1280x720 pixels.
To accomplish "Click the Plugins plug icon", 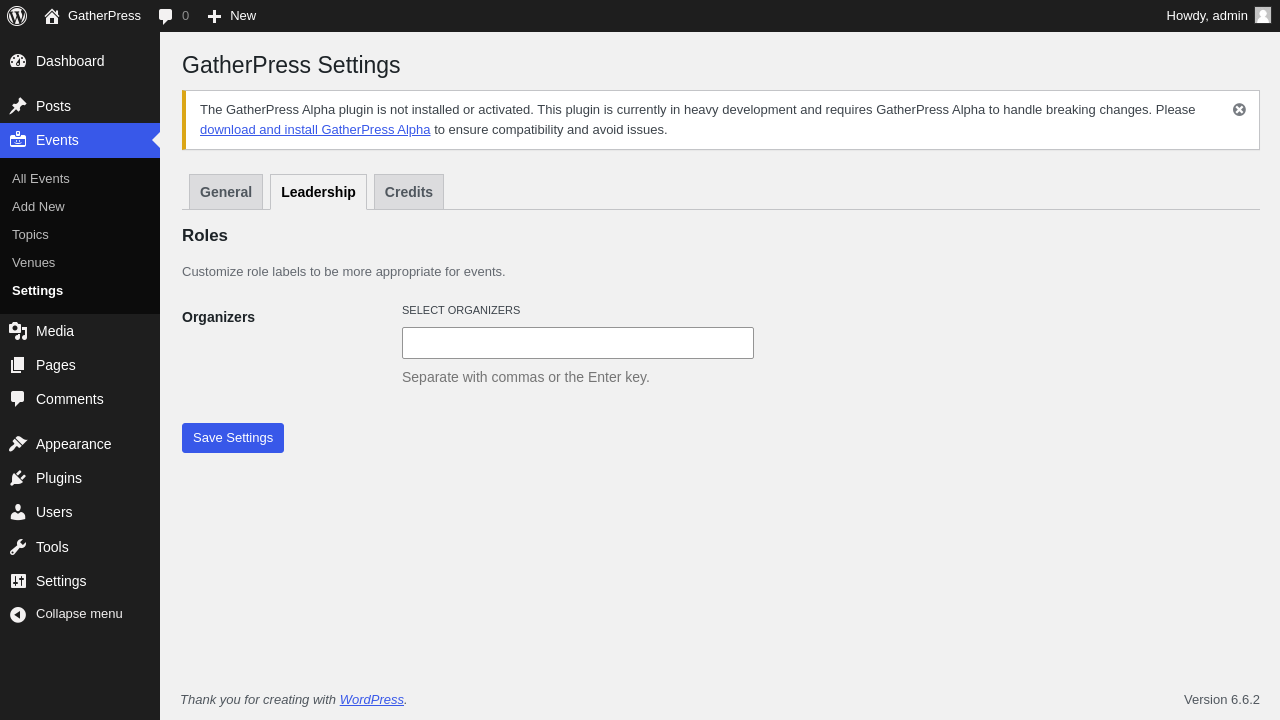I will 18,478.
